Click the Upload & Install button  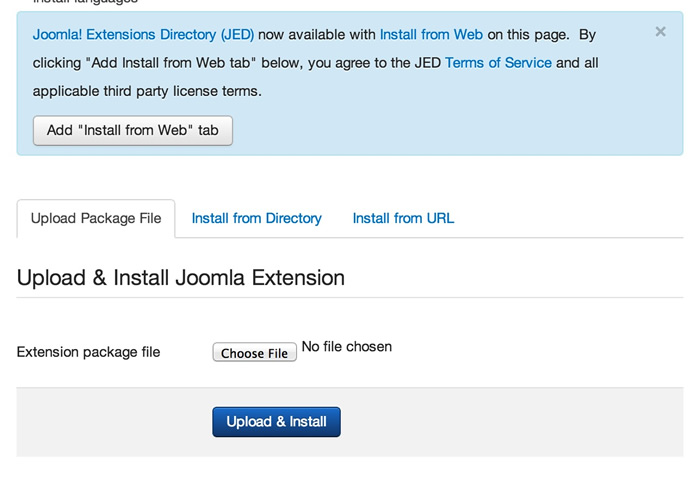point(276,422)
